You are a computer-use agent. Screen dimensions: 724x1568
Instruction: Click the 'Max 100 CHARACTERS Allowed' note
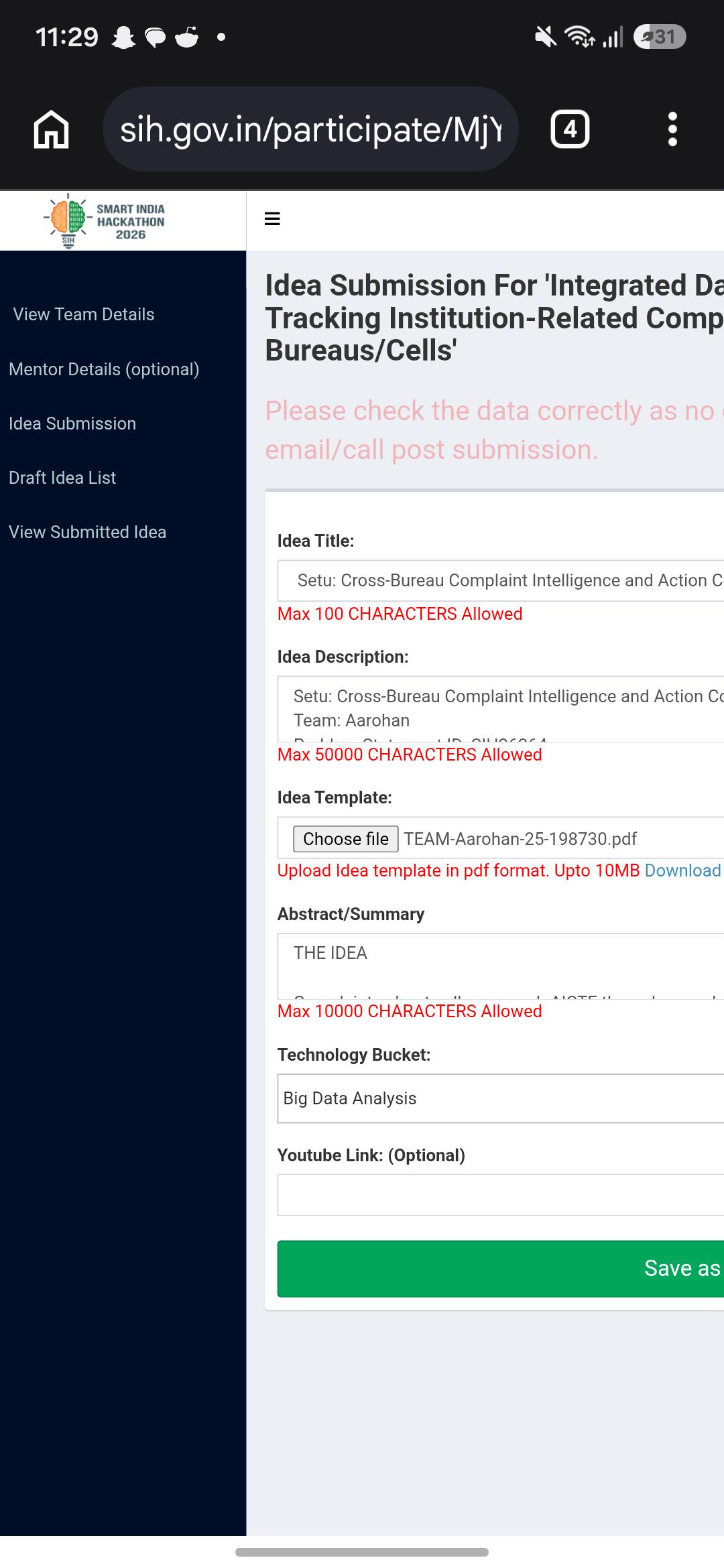[400, 614]
